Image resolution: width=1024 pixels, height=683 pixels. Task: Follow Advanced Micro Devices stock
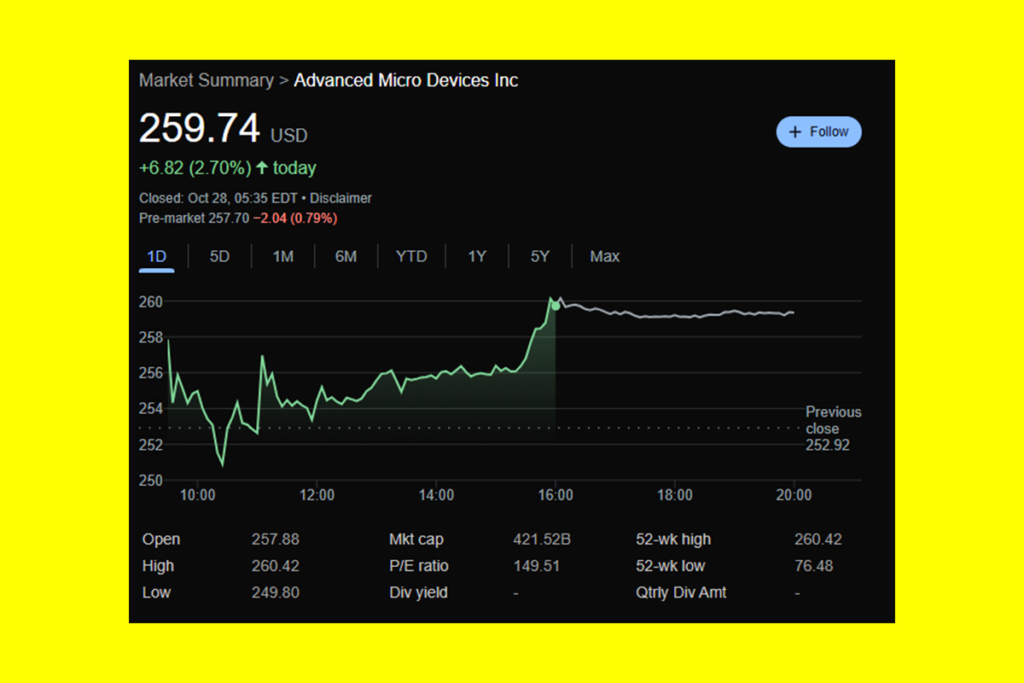(819, 131)
